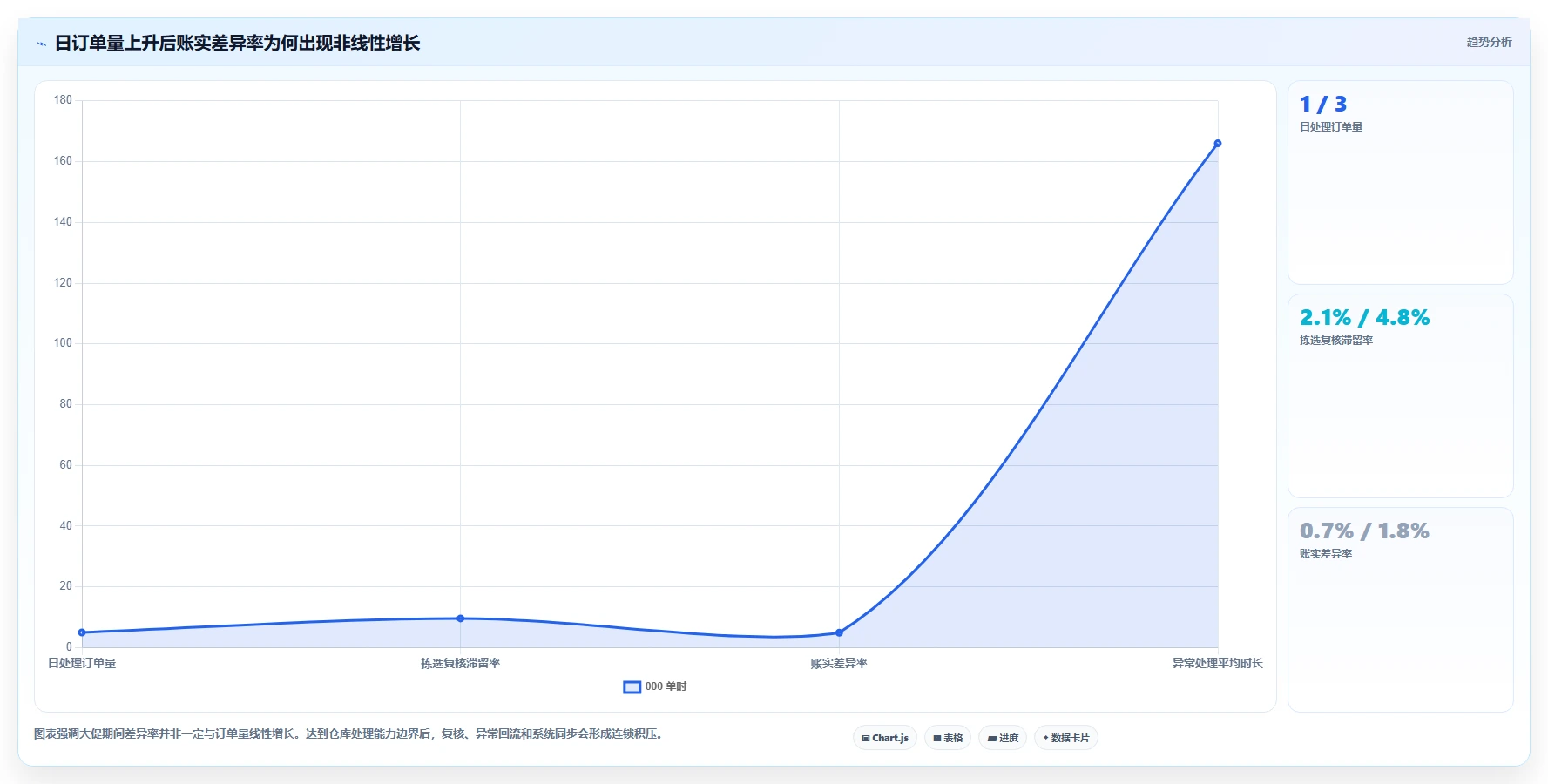Click the 拣选复核滞留率 x-axis label
1548x784 pixels.
coord(460,663)
